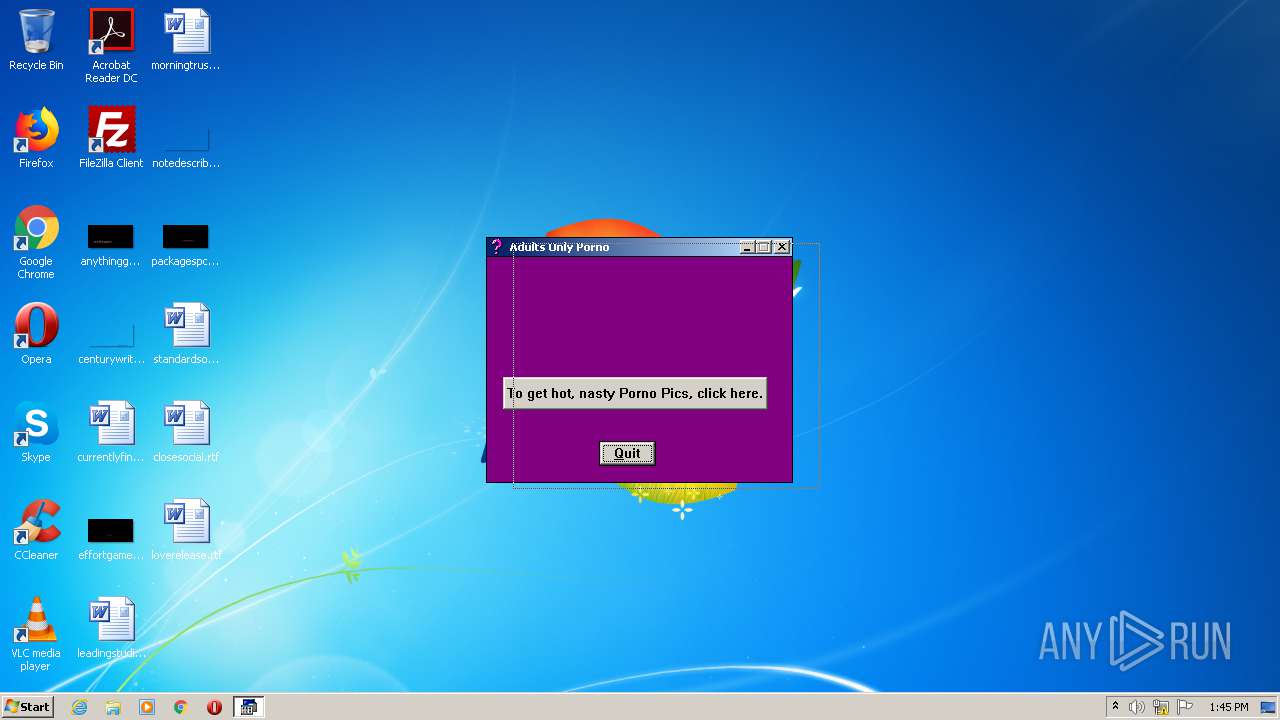Screen dimensions: 1280x720
Task: Maximize the purple dialog window
Action: (x=764, y=247)
